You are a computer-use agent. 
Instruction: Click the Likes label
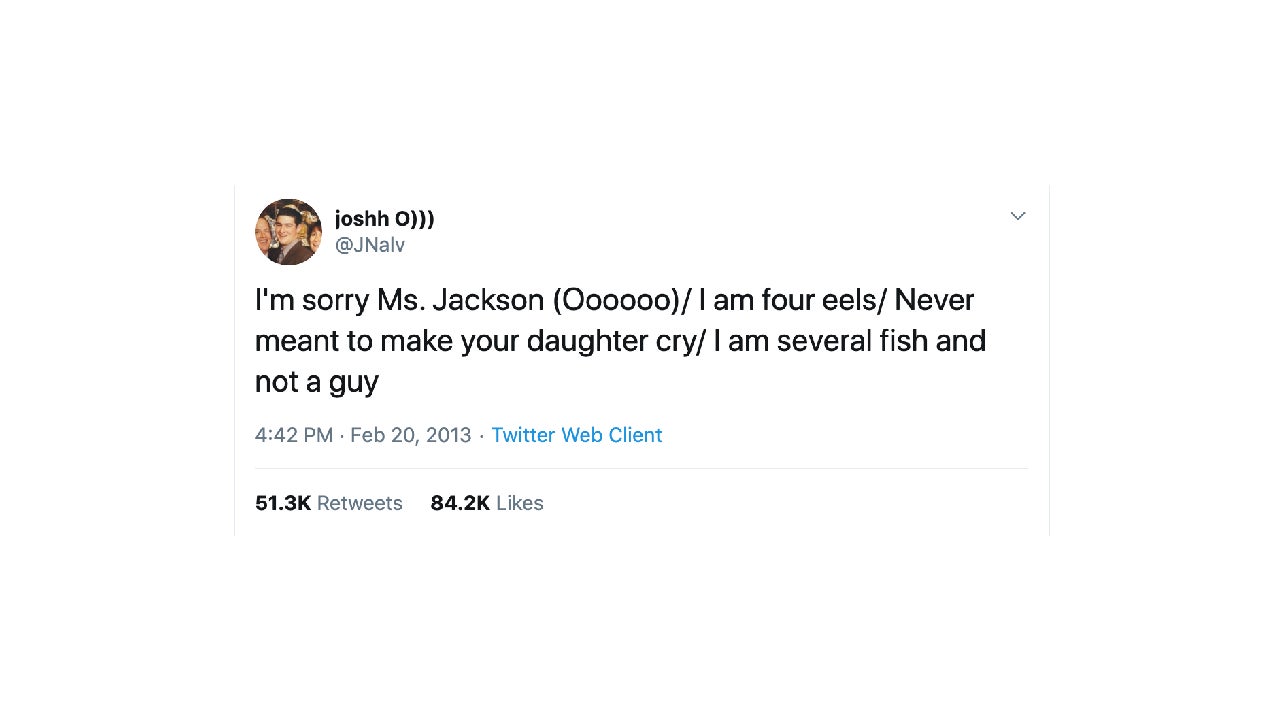pyautogui.click(x=520, y=503)
